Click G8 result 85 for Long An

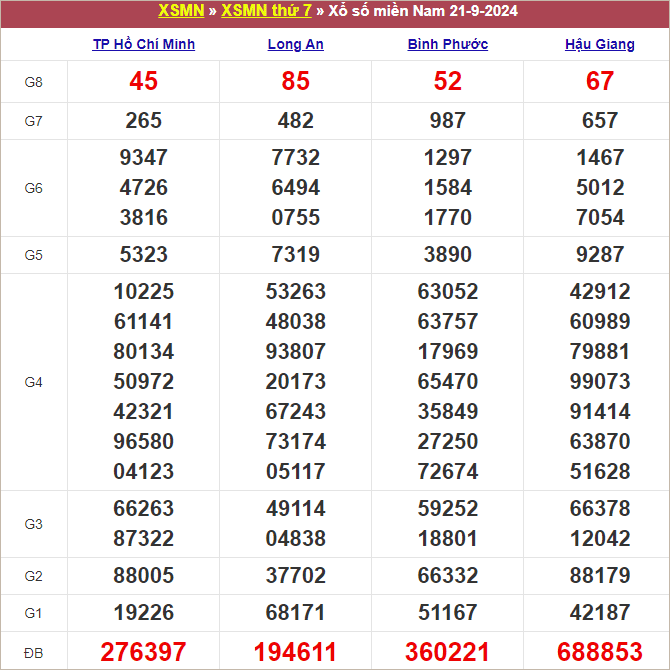(296, 81)
